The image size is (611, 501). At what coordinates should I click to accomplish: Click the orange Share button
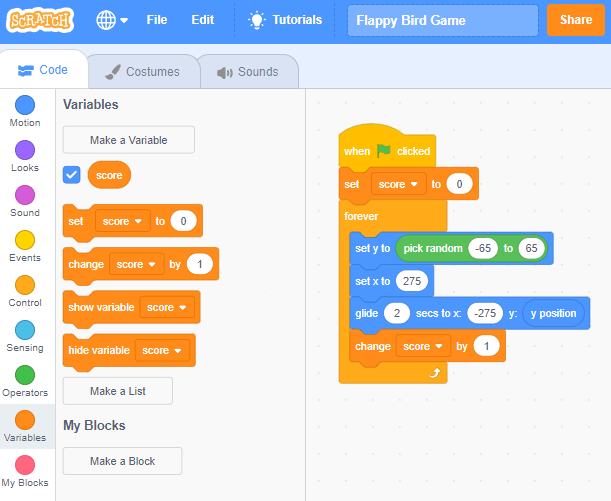point(575,20)
